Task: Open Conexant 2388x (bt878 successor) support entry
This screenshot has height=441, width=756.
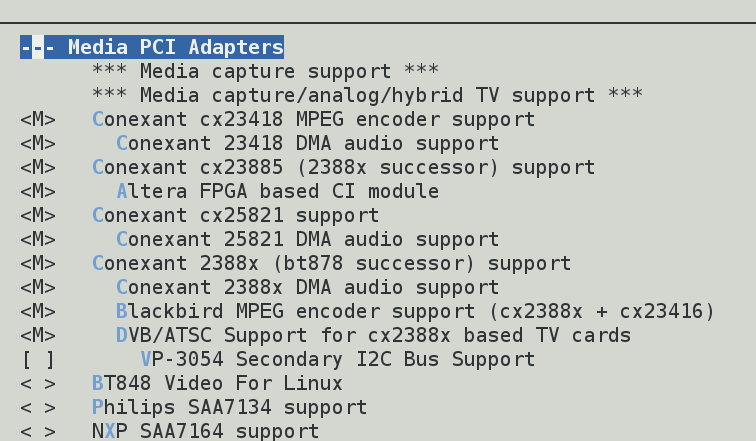Action: click(331, 264)
